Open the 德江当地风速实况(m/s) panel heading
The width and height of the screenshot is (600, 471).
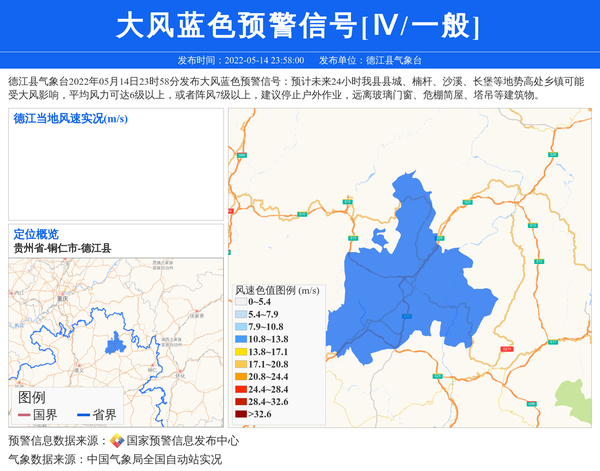(70, 118)
